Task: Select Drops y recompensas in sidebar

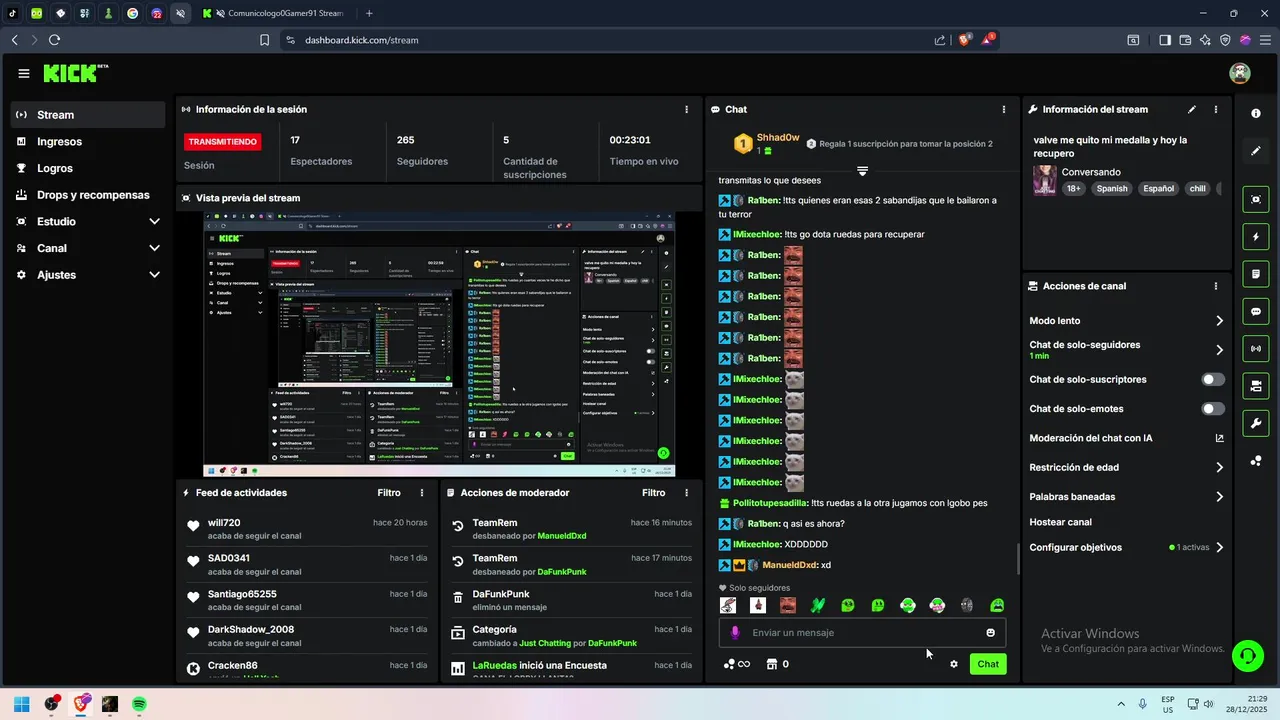Action: [x=88, y=195]
